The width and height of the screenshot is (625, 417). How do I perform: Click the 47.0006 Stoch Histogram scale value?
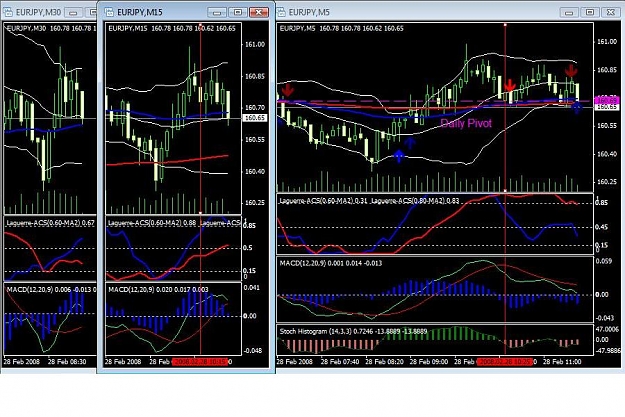pyautogui.click(x=608, y=329)
